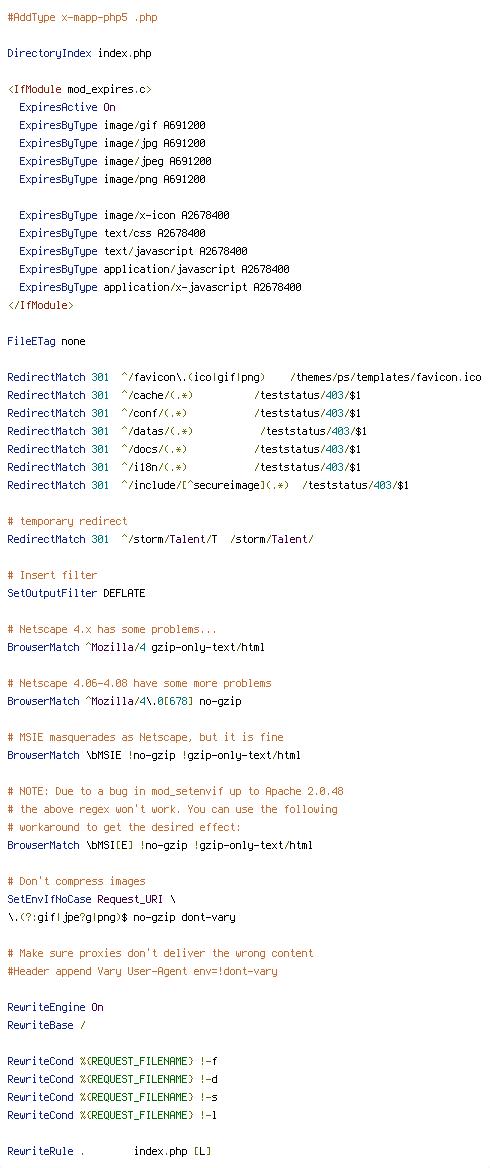This screenshot has height=1168, width=490.
Task: Select the 'ExpiresByType image/gif A691200' line
Action: point(112,125)
